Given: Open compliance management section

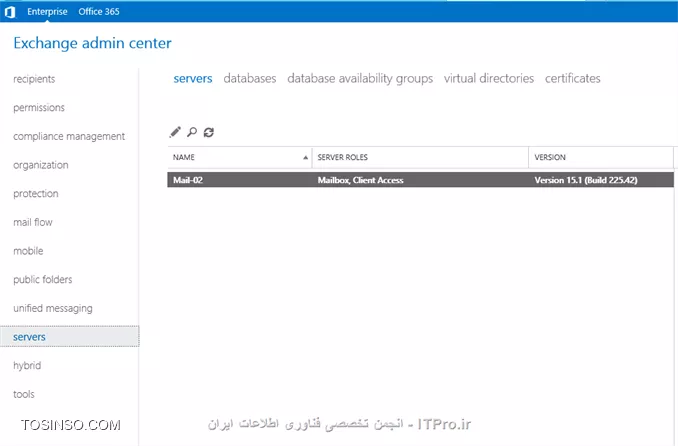Looking at the screenshot, I should [x=69, y=136].
